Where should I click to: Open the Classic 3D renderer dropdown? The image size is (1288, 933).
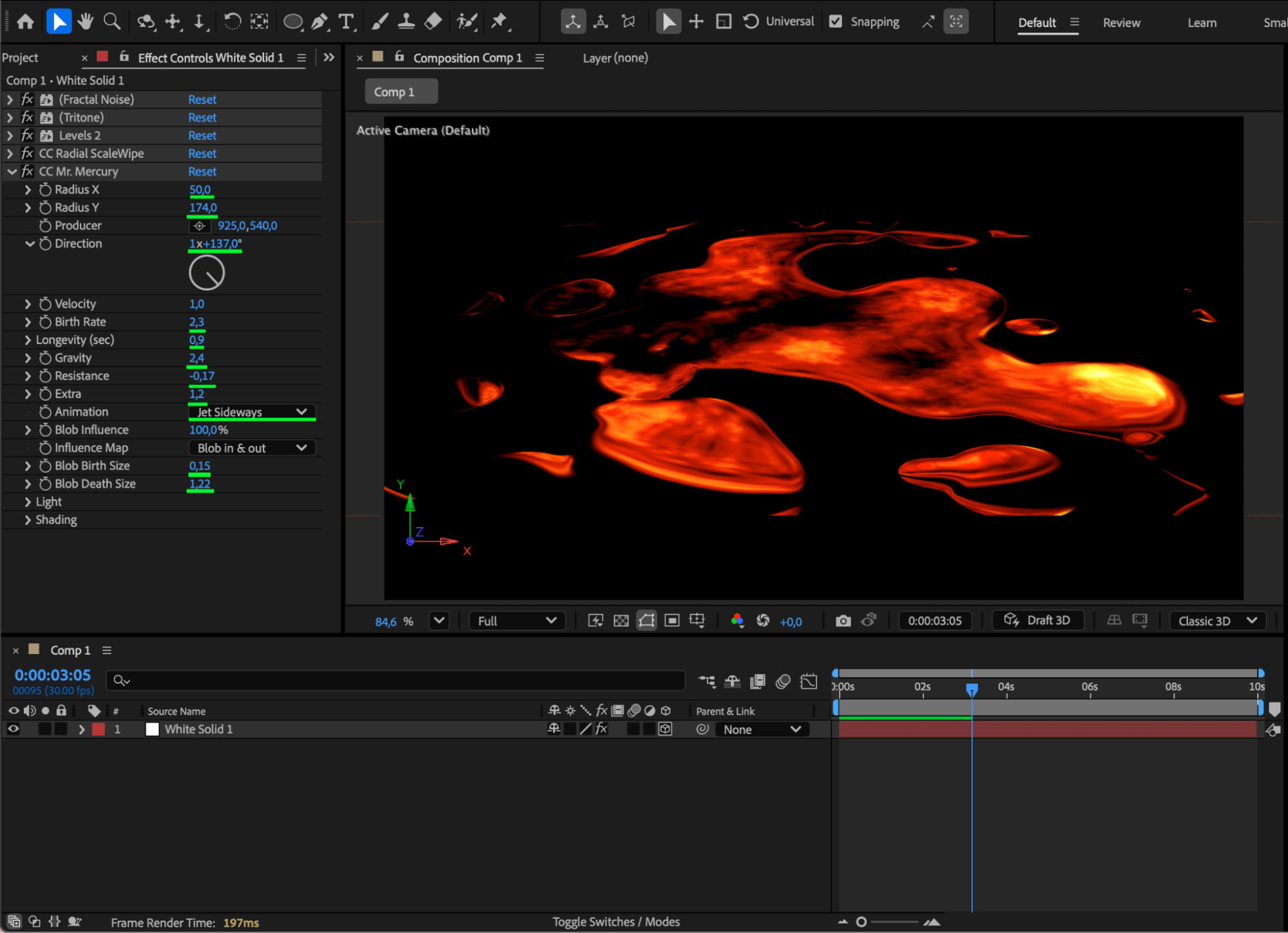[1217, 620]
